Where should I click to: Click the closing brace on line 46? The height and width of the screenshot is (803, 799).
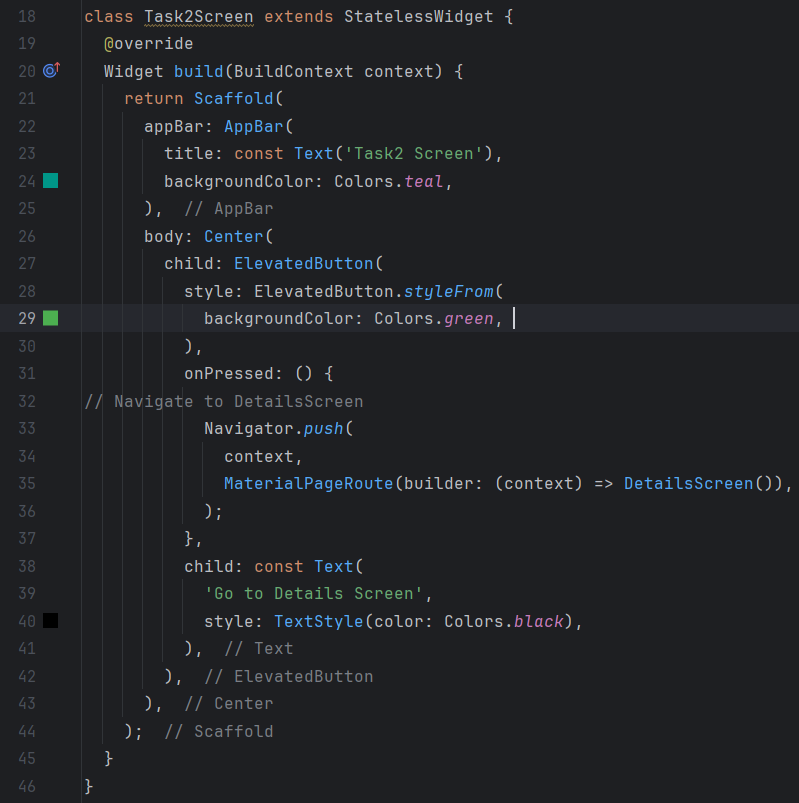[x=89, y=786]
